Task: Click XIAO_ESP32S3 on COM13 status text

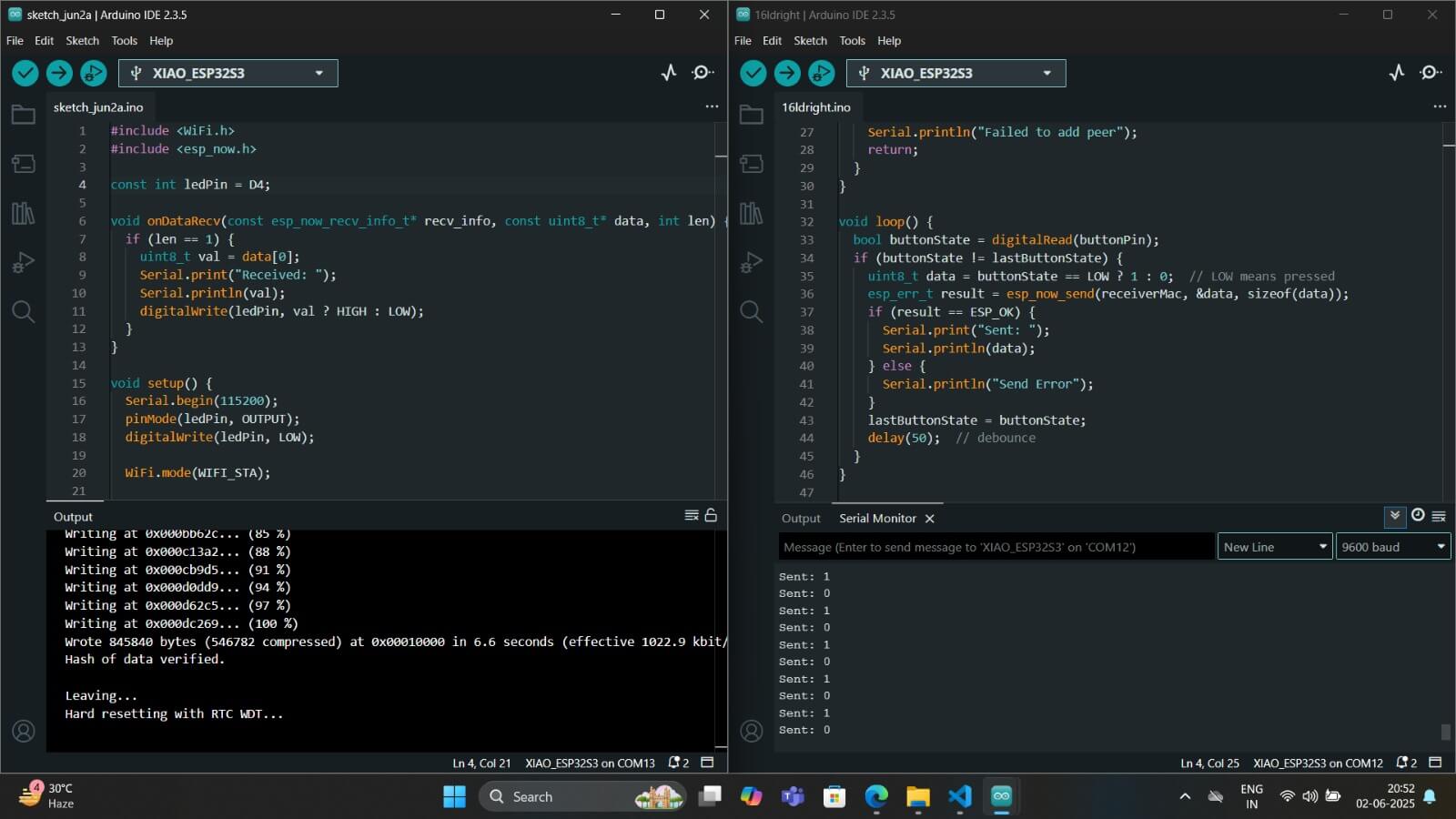Action: coord(590,763)
